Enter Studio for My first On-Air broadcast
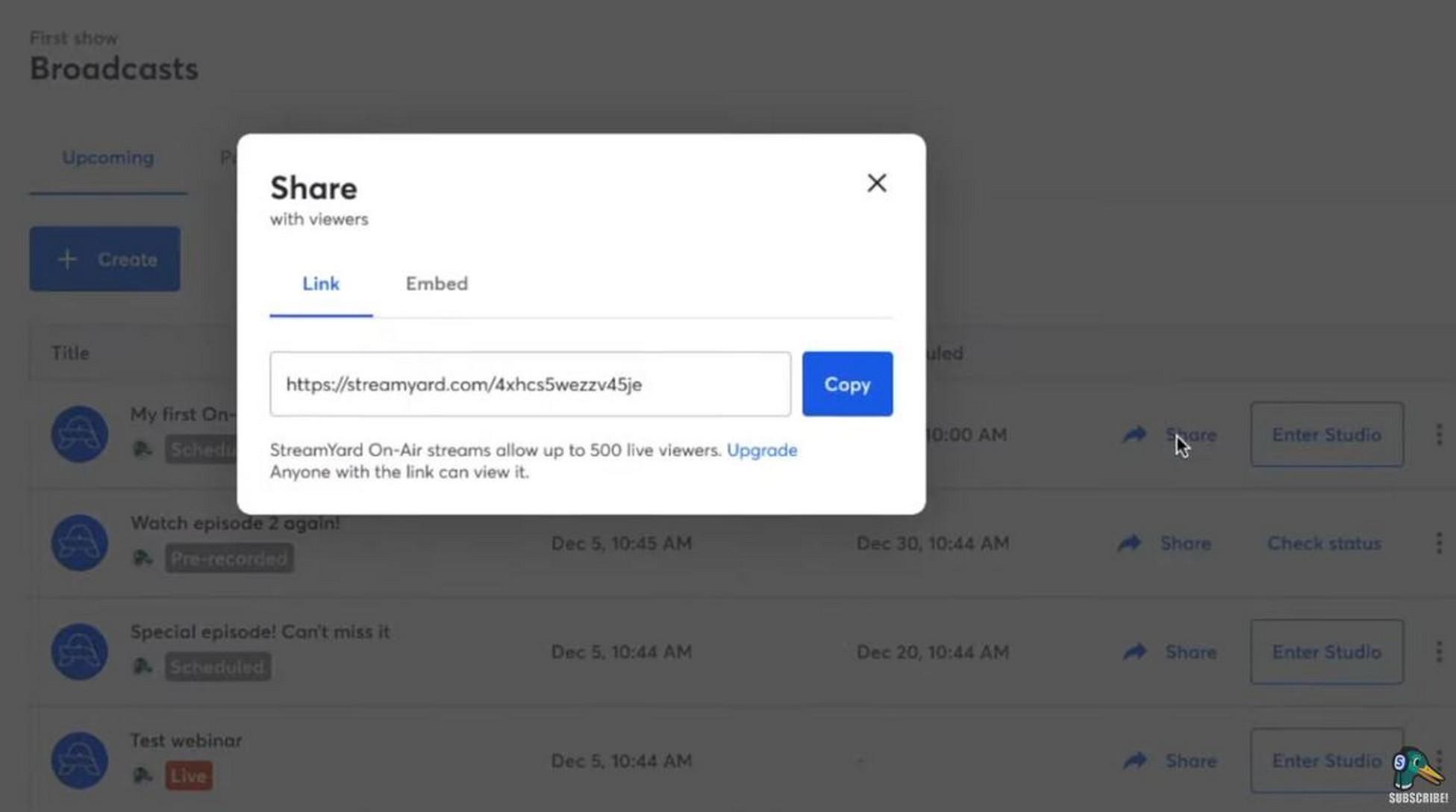The height and width of the screenshot is (812, 1456). [x=1326, y=434]
